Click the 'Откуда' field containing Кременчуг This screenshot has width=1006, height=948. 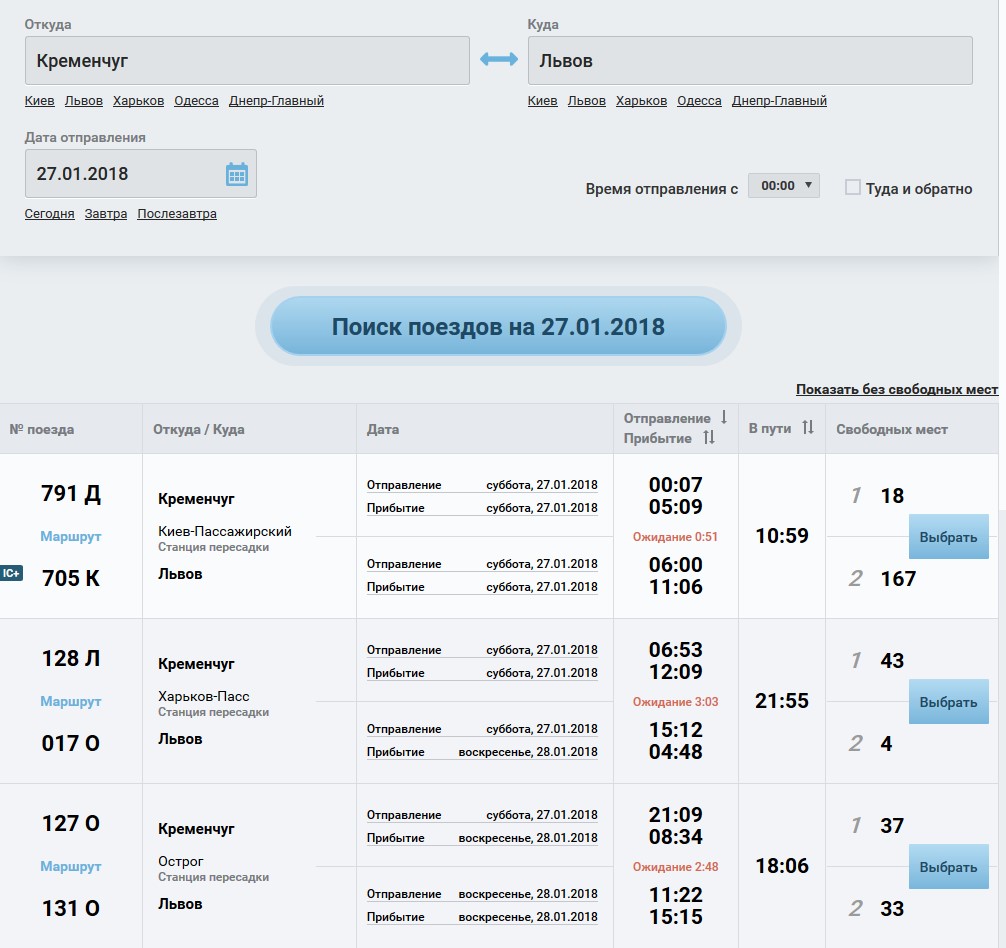click(247, 61)
